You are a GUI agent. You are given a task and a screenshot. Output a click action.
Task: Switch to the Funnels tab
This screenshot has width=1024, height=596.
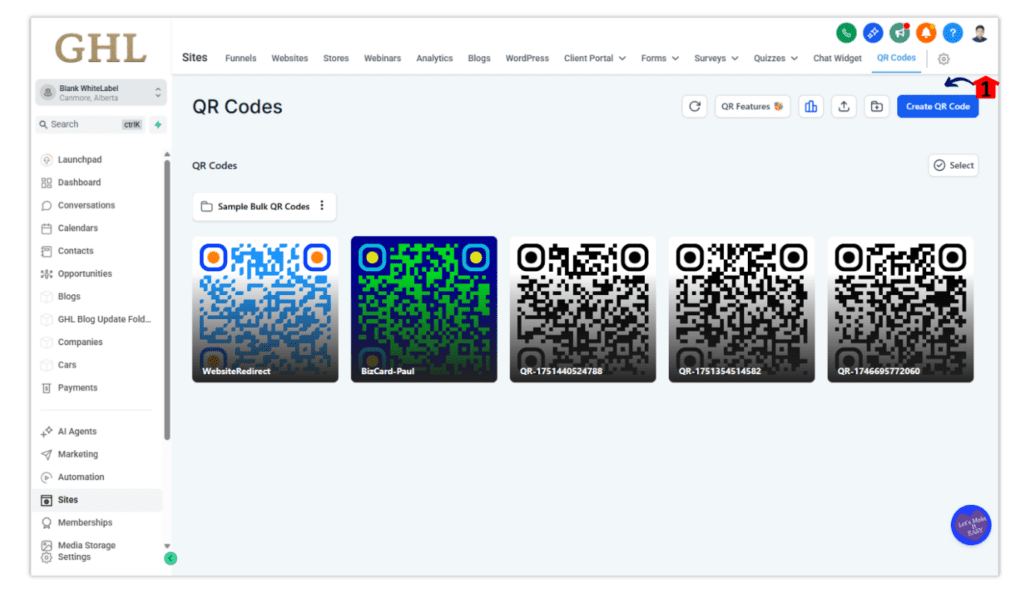[240, 58]
